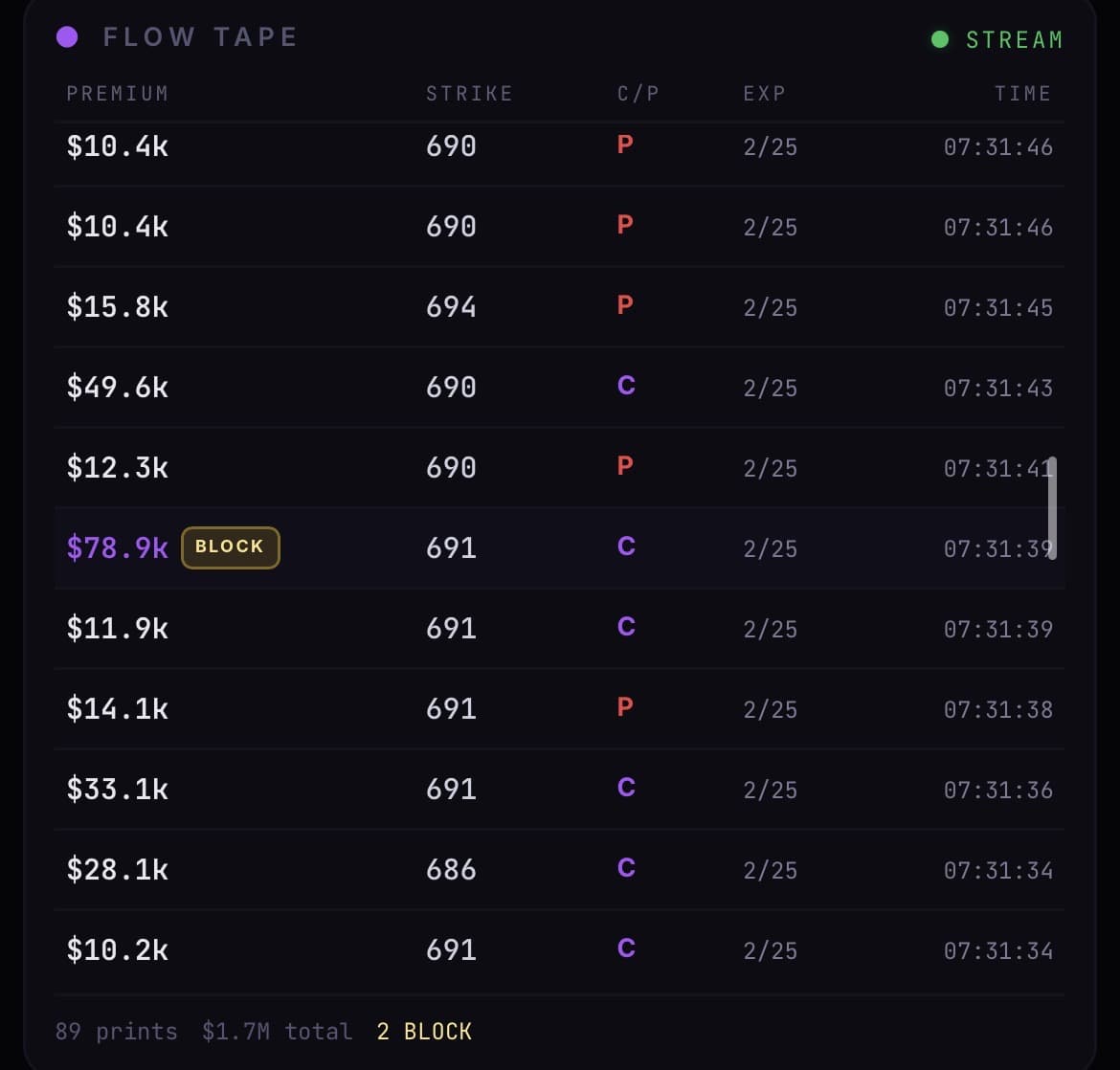This screenshot has height=1070, width=1120.
Task: Click the P marker on the $12.3k row
Action: [x=625, y=466]
